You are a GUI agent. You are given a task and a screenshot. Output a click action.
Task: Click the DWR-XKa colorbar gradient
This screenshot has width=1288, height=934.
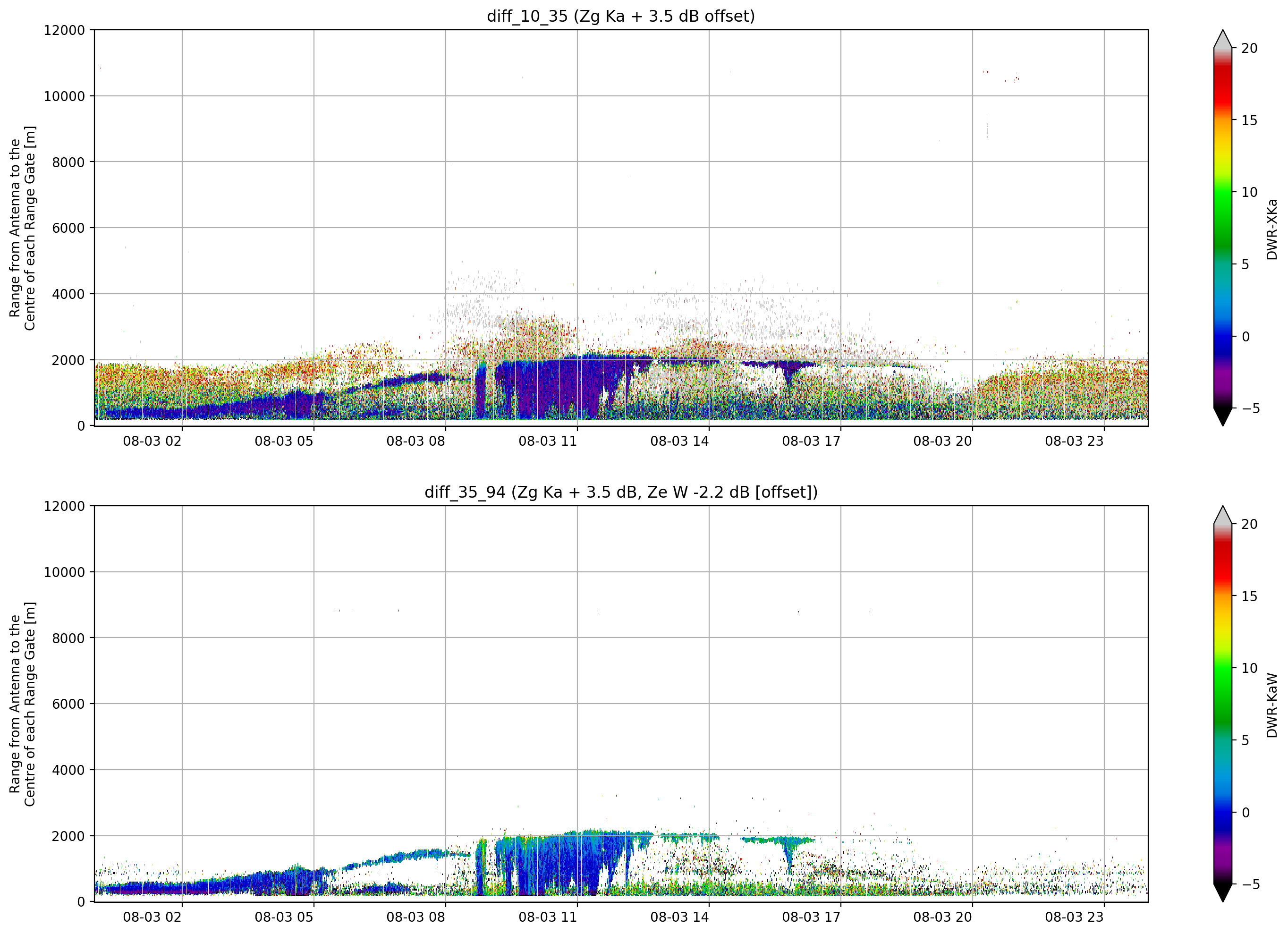[x=1223, y=228]
